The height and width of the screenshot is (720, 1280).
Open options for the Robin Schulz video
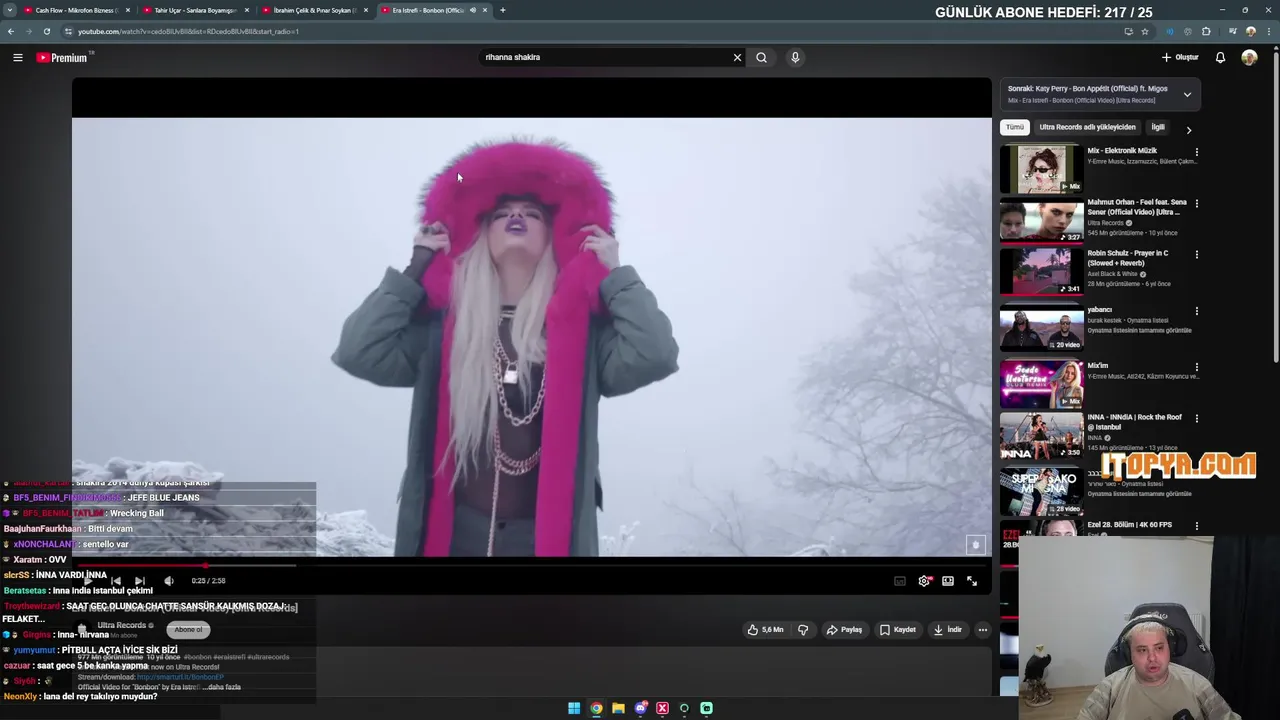[1197, 255]
